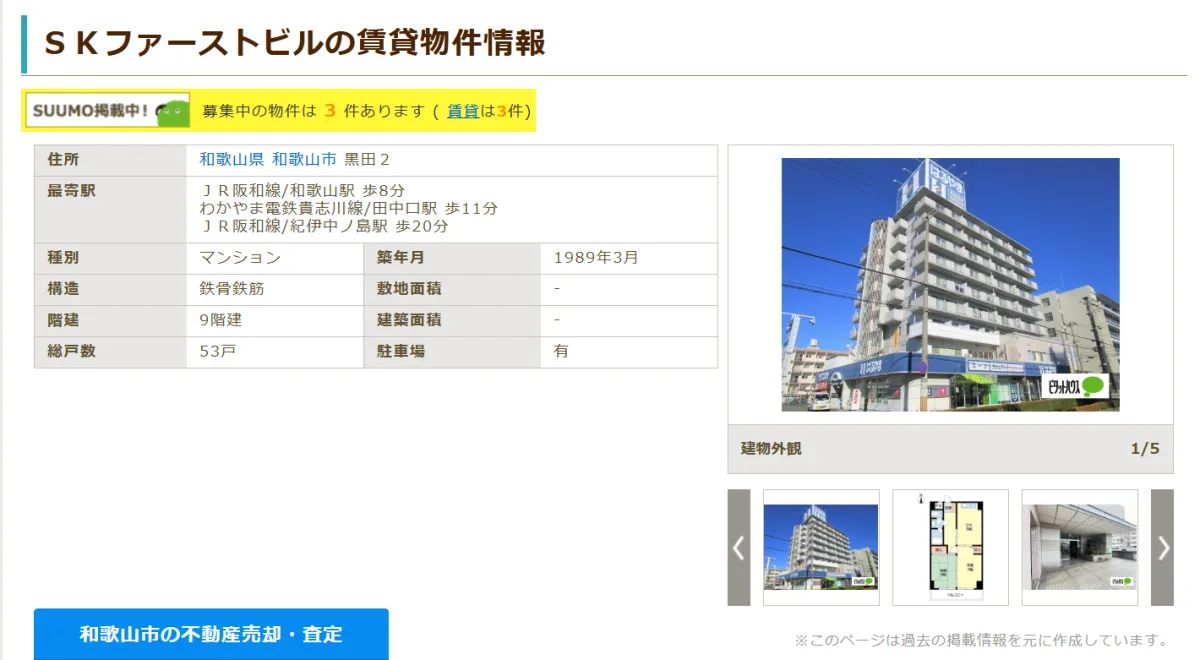This screenshot has width=1200, height=660.
Task: Click the SKファーストビル page heading
Action: point(294,43)
